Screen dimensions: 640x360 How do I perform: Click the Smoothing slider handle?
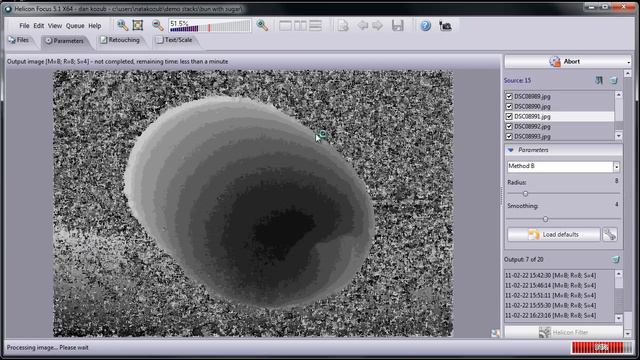pos(545,219)
